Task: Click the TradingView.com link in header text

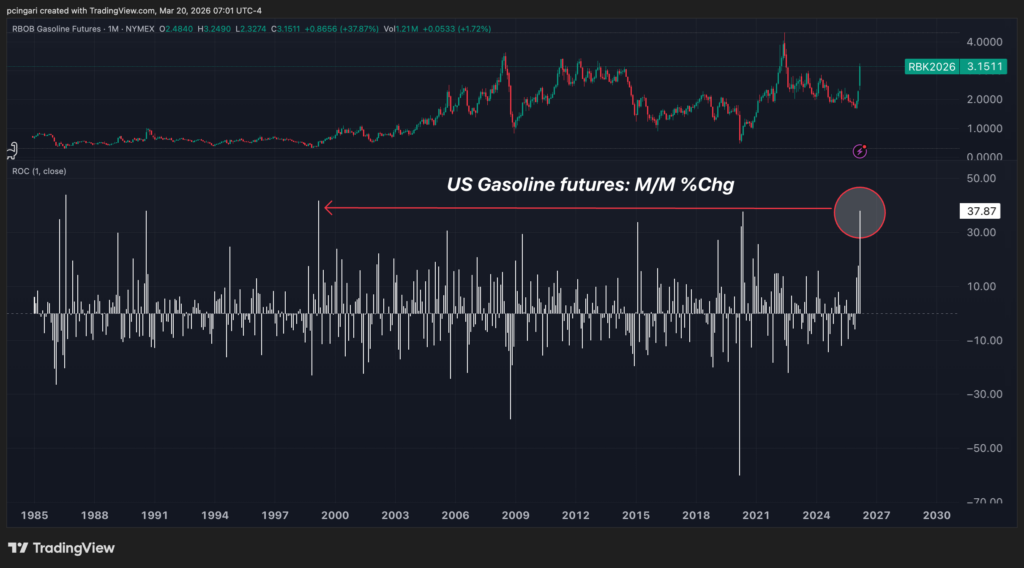Action: [125, 10]
